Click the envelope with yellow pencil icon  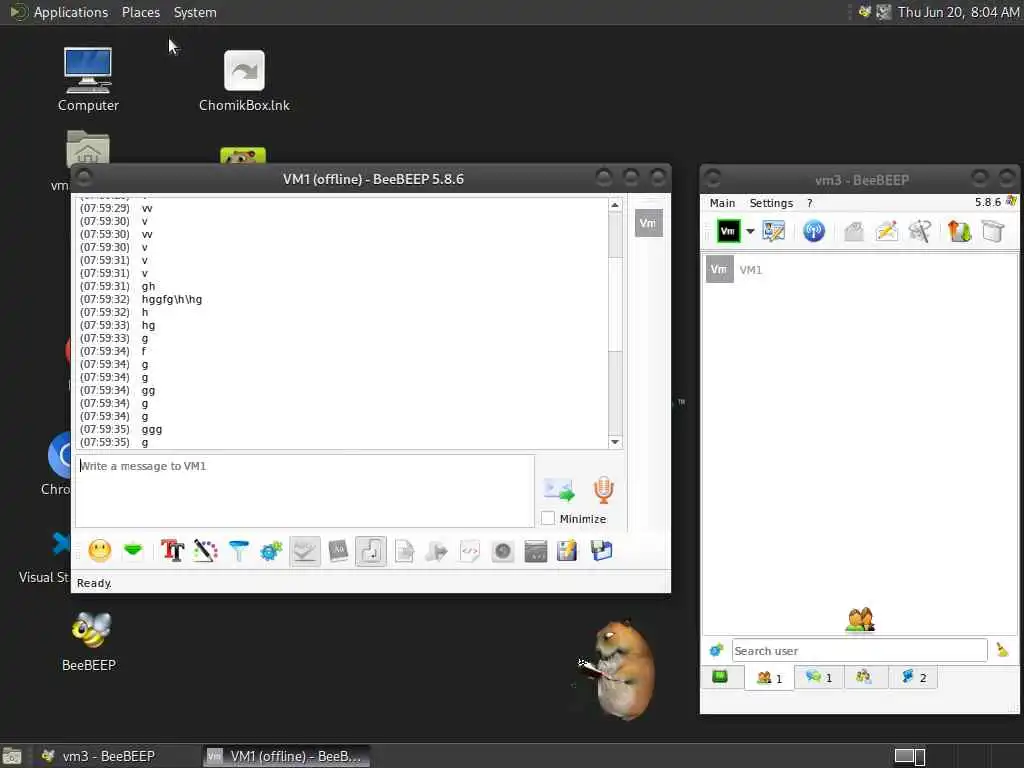click(887, 231)
